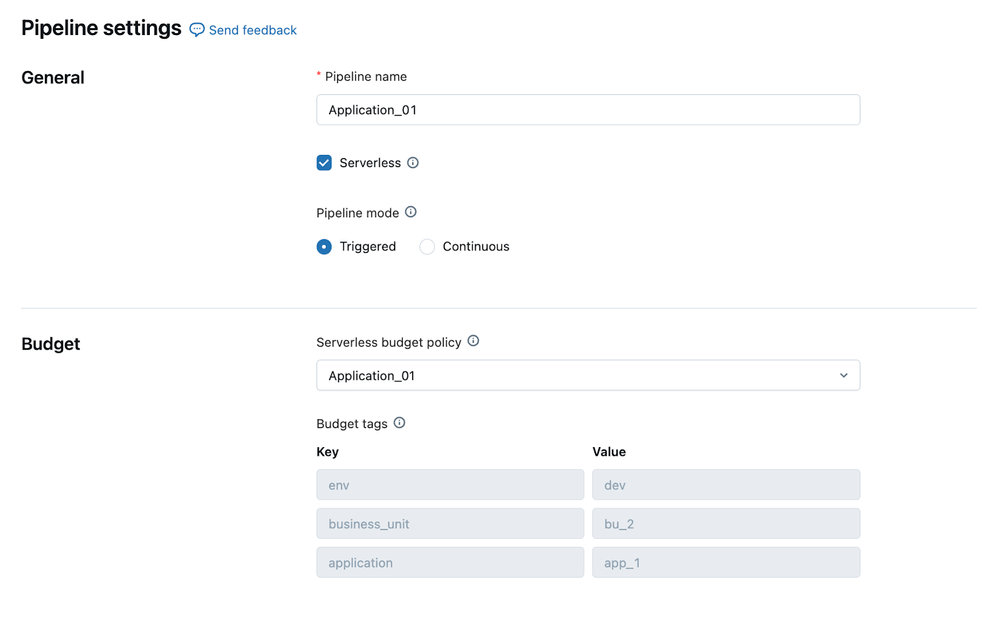999x617 pixels.
Task: Click the Serverless budget policy info icon
Action: pos(473,341)
